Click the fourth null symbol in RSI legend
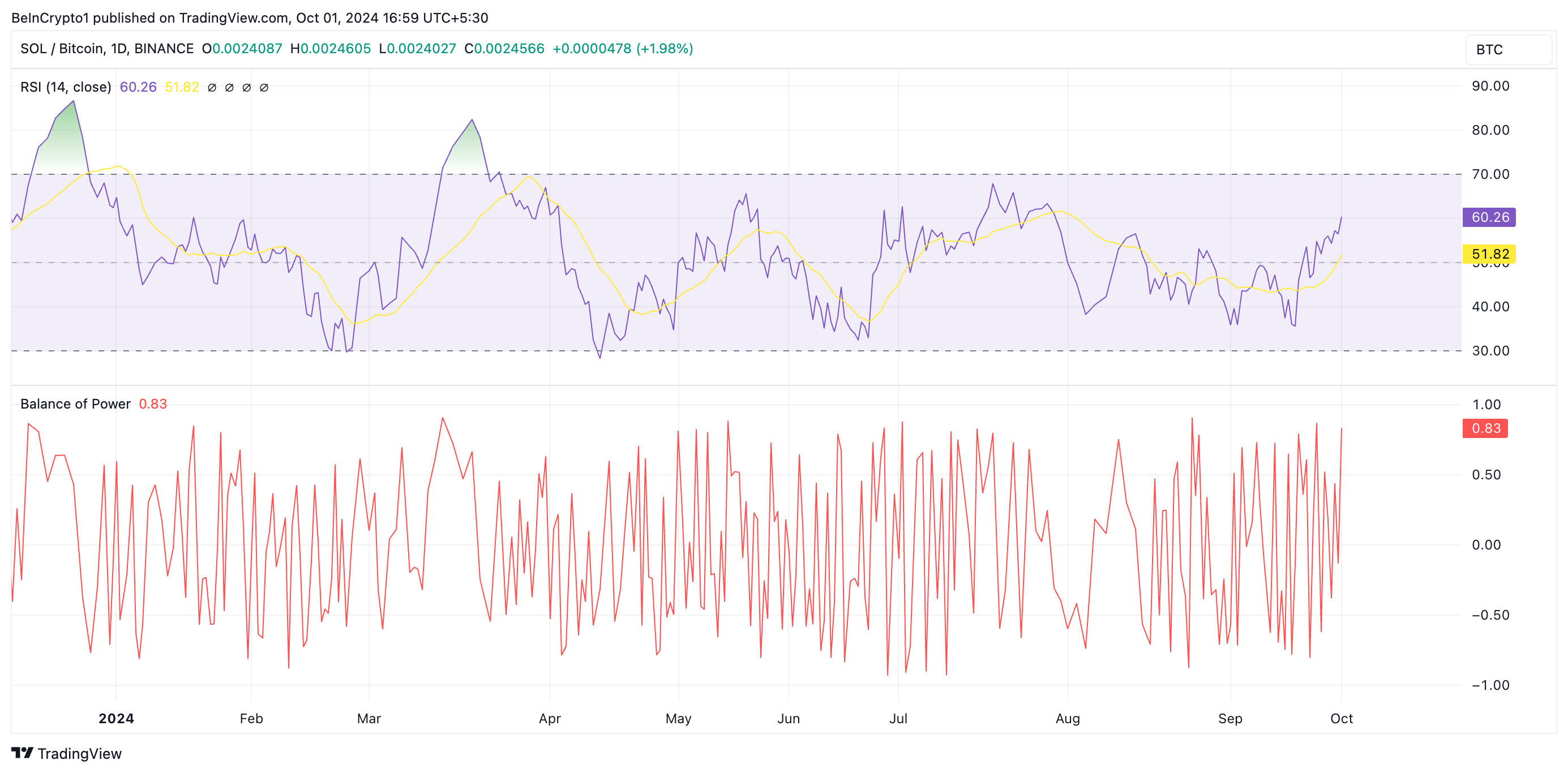Screen dimensions: 1568x773 point(264,88)
